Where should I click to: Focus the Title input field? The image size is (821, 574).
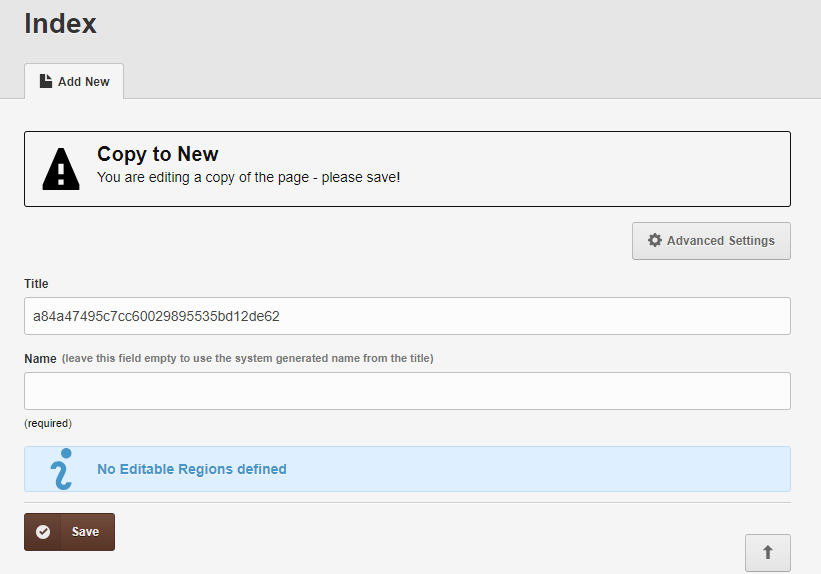pyautogui.click(x=407, y=316)
